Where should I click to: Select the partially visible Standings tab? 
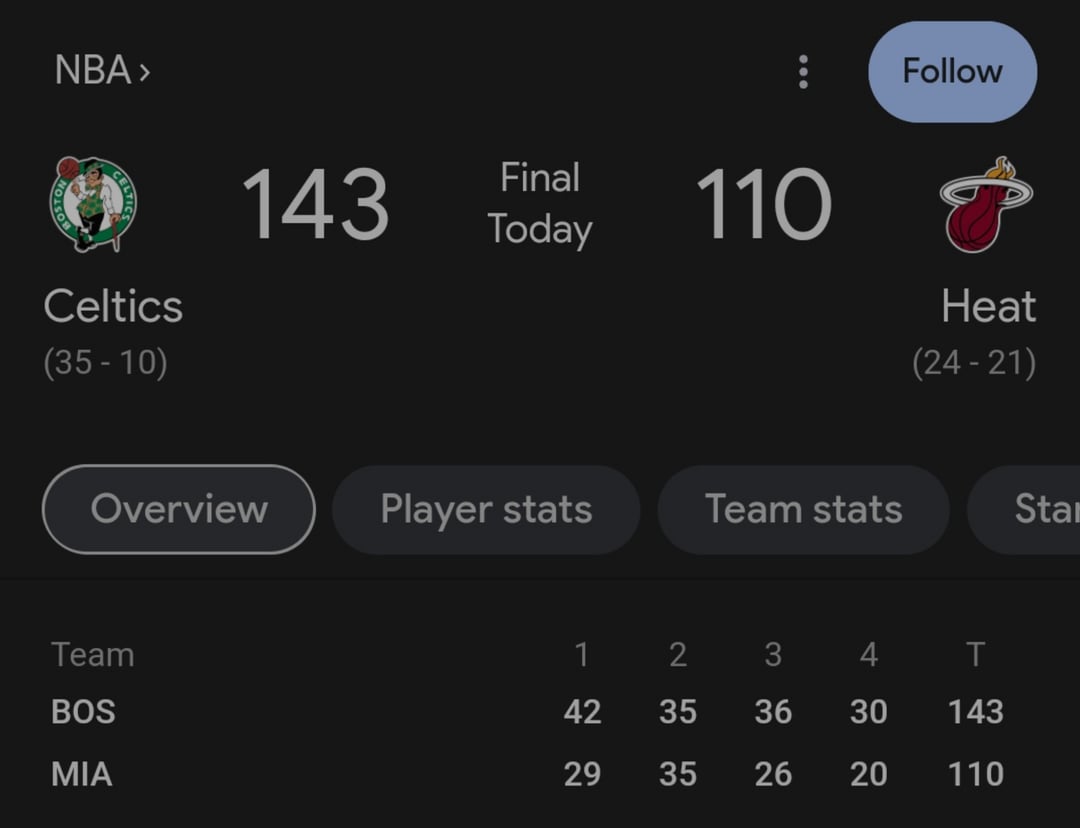click(1030, 509)
